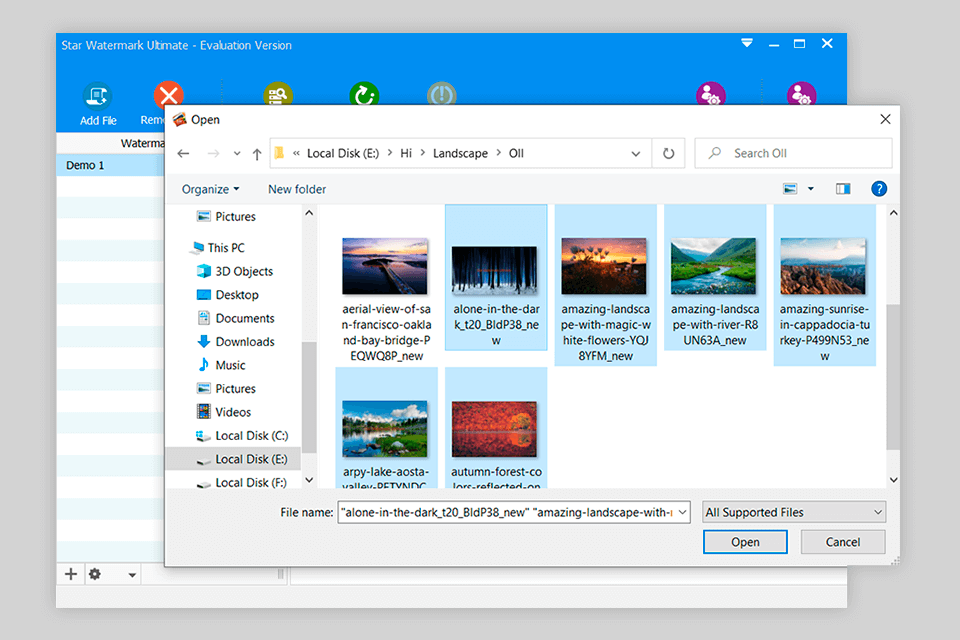Click the file list scroll-down arrow
The image size is (960, 640).
pos(893,480)
